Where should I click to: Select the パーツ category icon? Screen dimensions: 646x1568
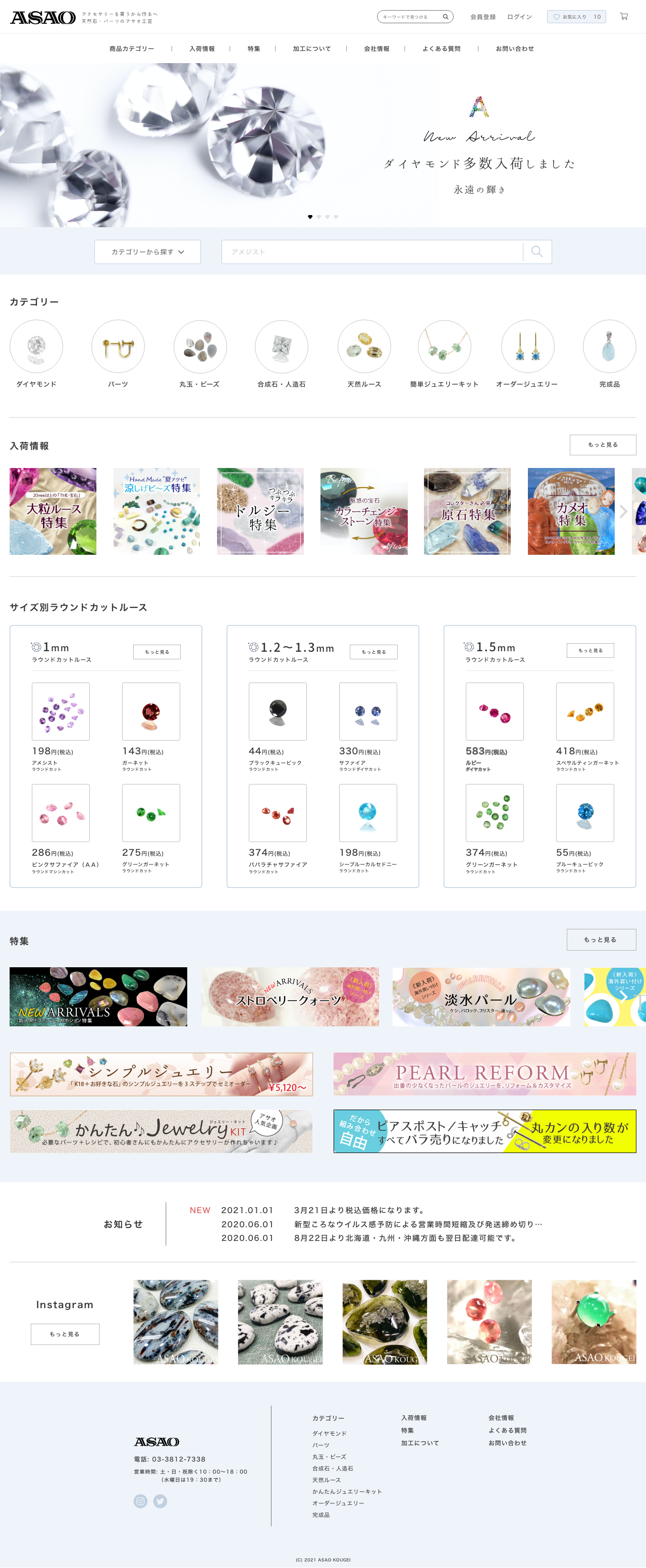[x=118, y=346]
